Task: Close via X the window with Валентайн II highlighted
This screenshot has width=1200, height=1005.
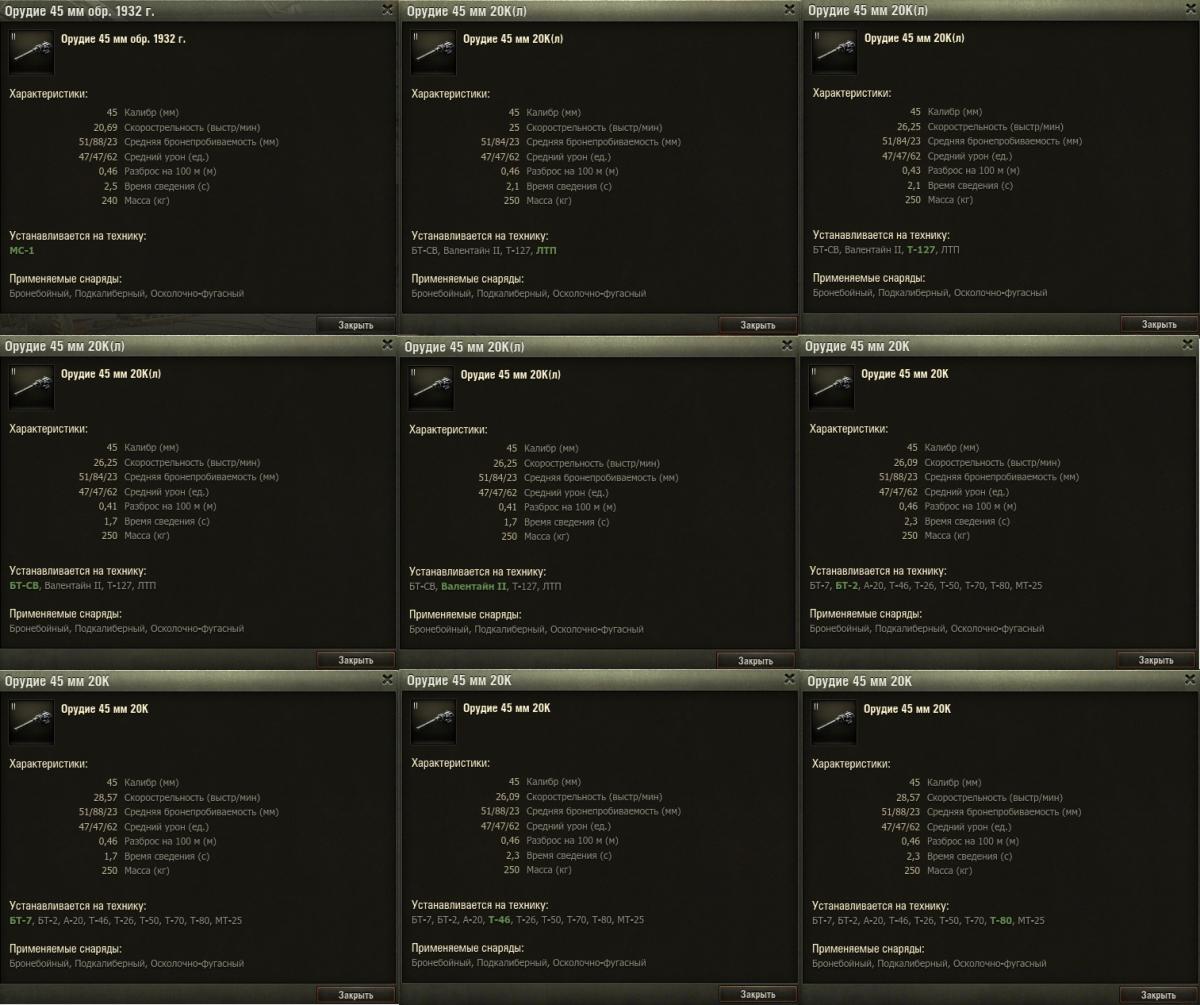Action: click(788, 345)
